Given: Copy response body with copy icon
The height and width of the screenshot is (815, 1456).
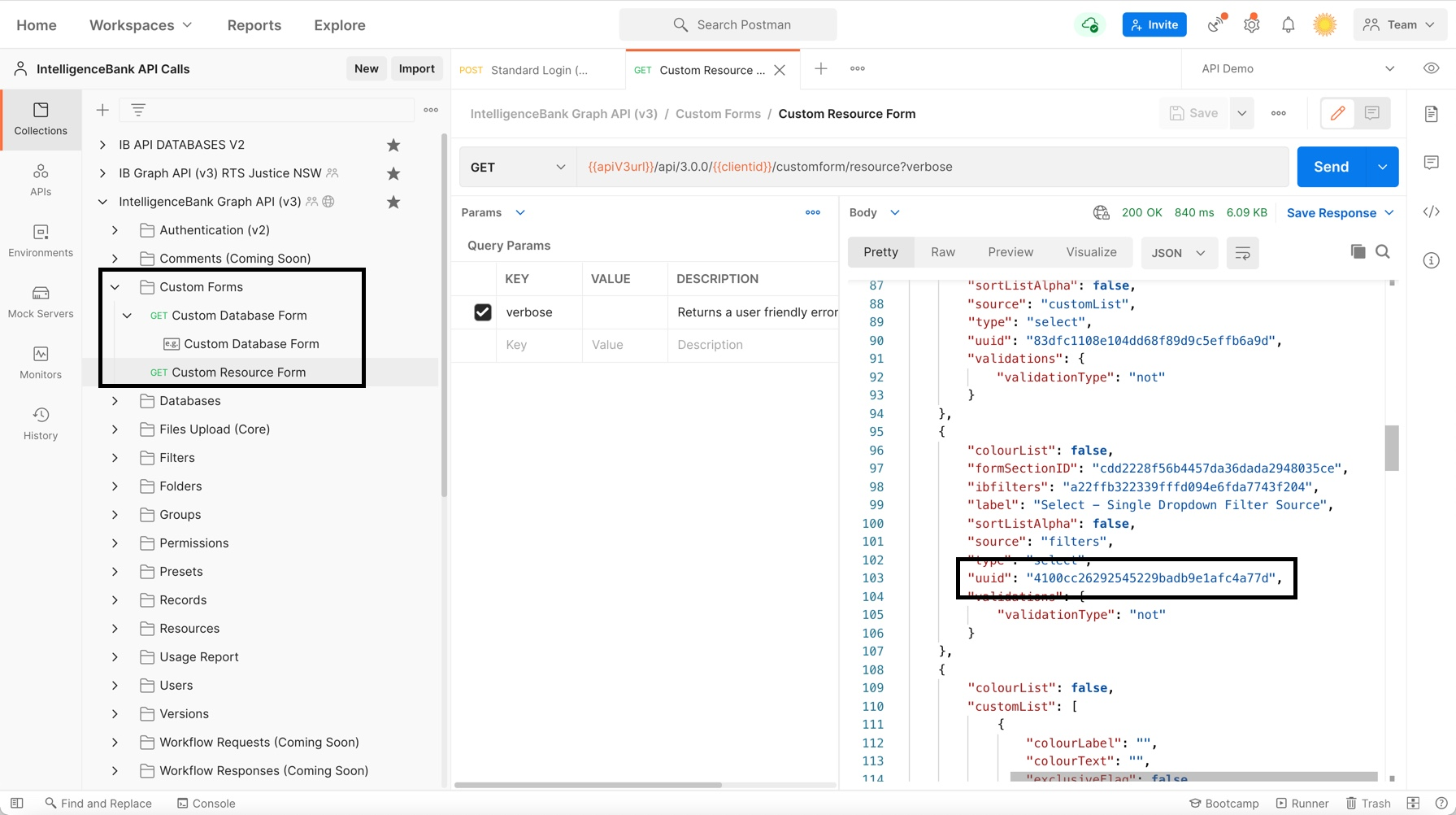Looking at the screenshot, I should click(1358, 252).
